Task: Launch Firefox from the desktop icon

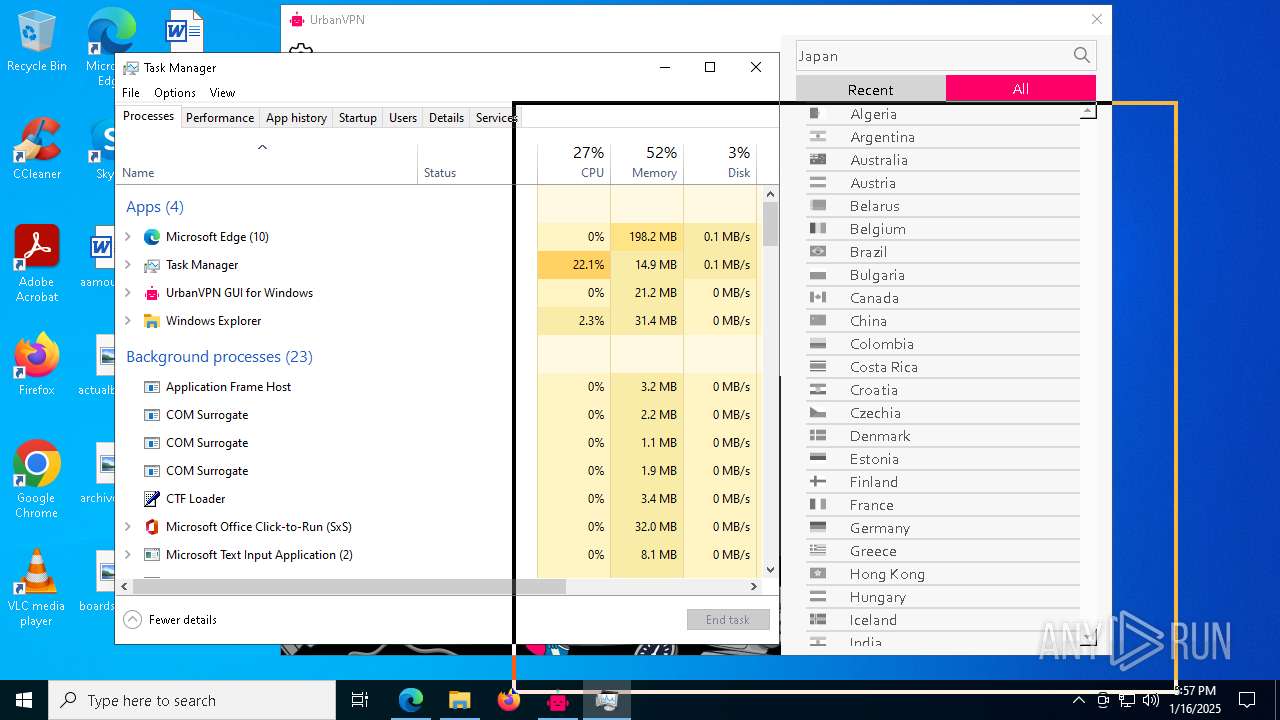Action: (36, 365)
